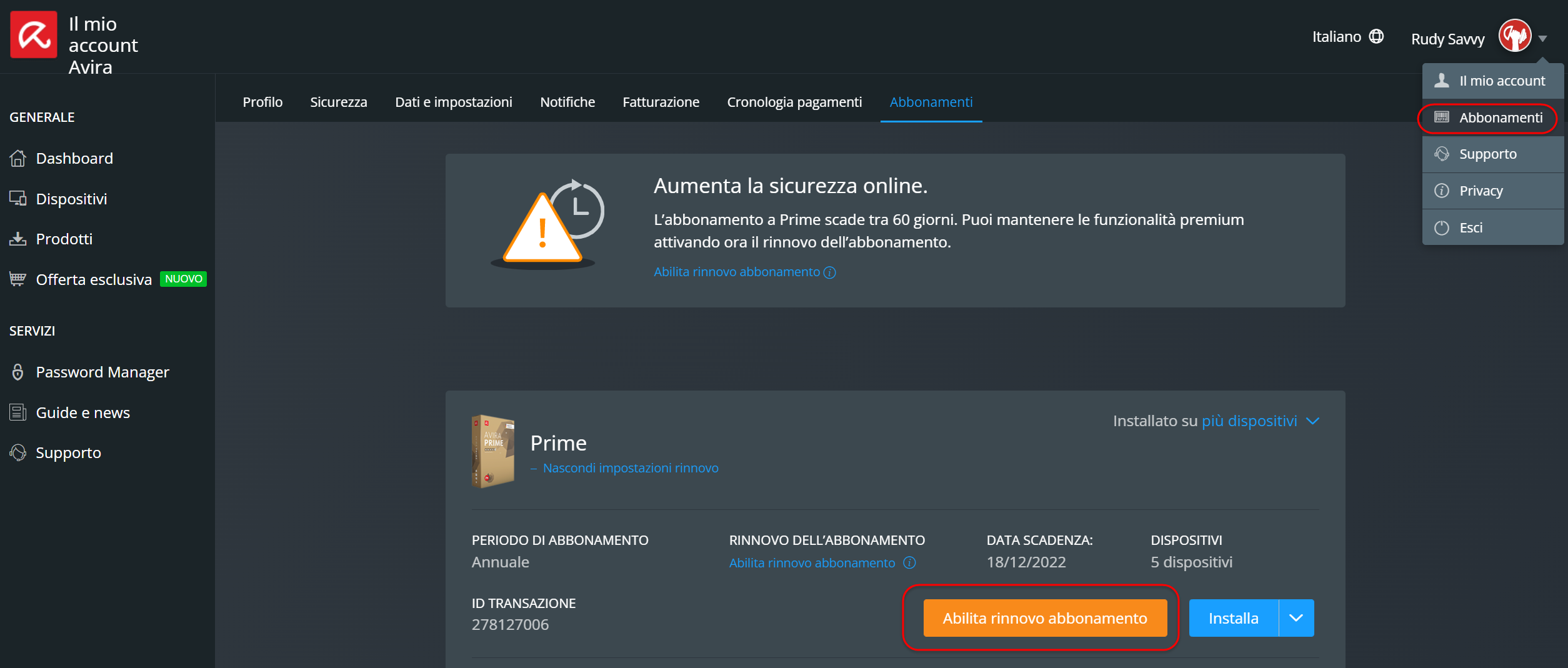Click the Dispositivi devices icon
The width and height of the screenshot is (1568, 668).
pyautogui.click(x=18, y=199)
